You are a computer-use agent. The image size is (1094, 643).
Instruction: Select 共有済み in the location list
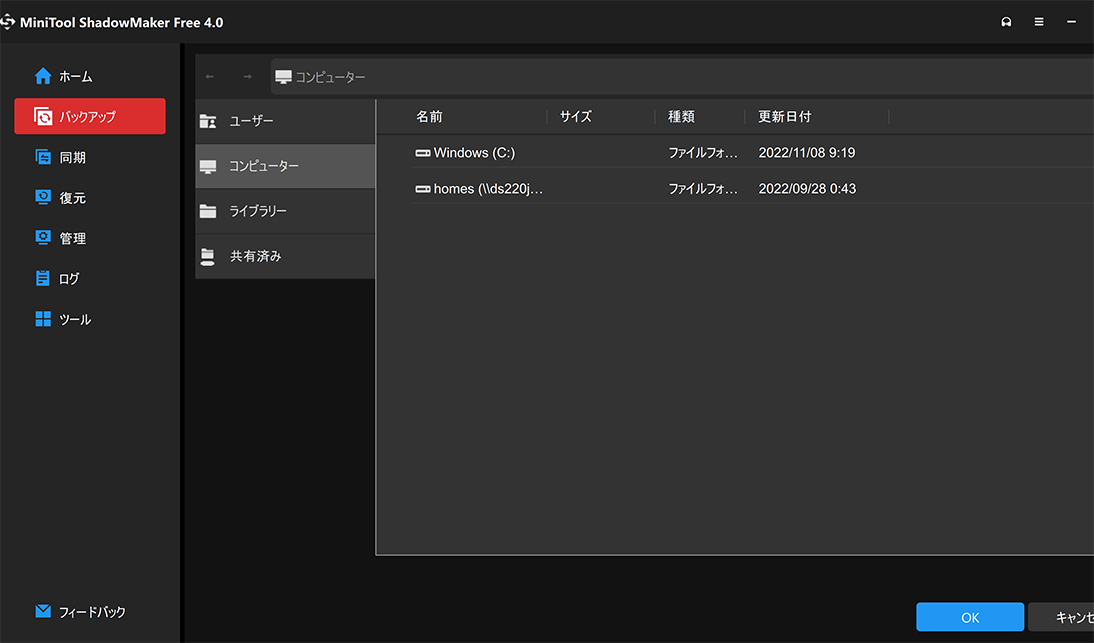[285, 256]
